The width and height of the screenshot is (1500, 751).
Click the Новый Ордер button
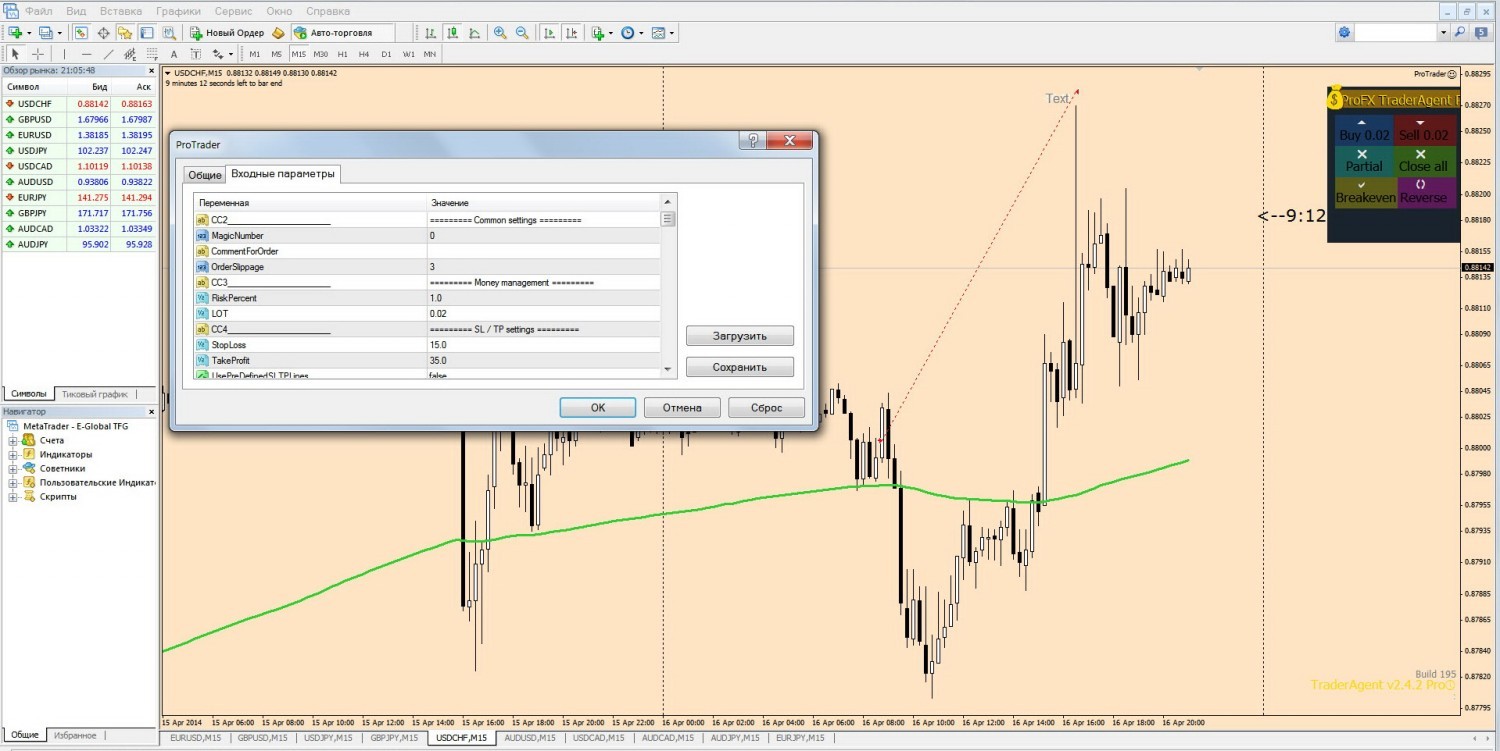click(227, 33)
